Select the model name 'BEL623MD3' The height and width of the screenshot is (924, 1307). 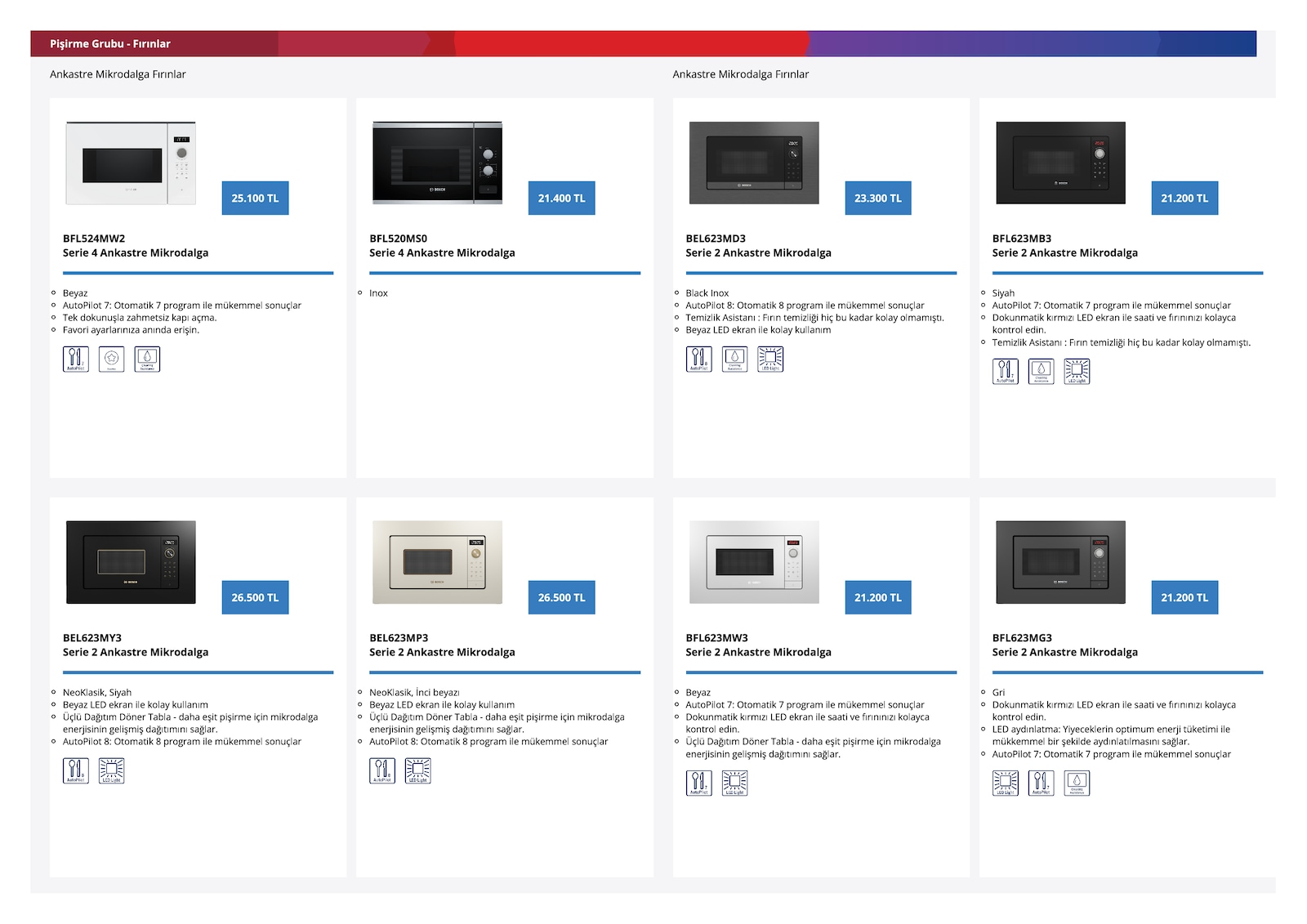716,239
